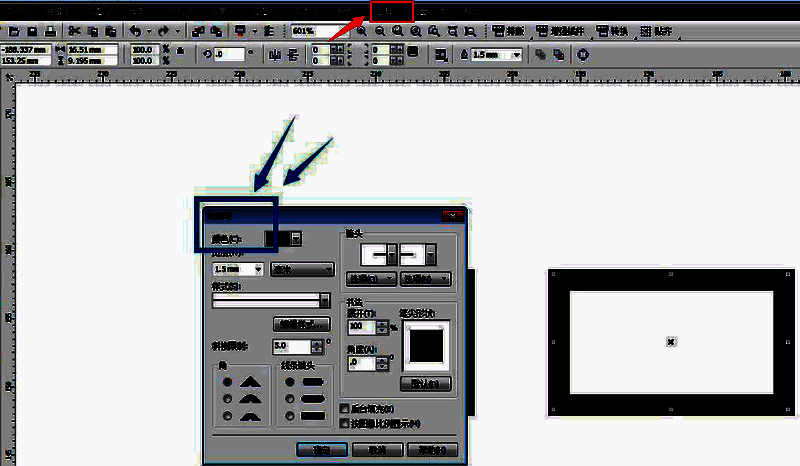Click the lock ratio padlock icon
The image size is (800, 466).
pos(179,50)
